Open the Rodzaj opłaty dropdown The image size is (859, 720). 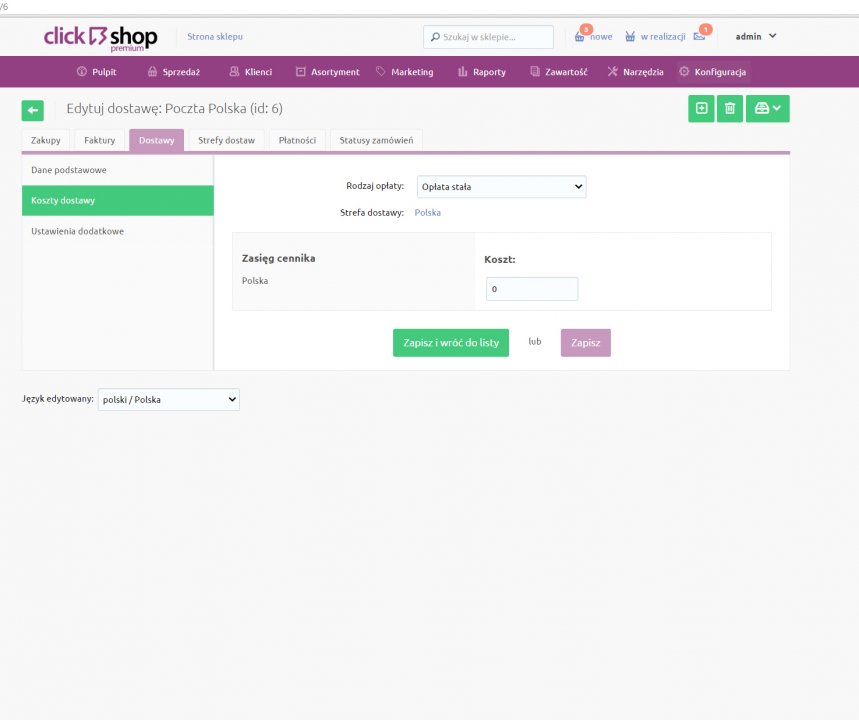pos(501,187)
